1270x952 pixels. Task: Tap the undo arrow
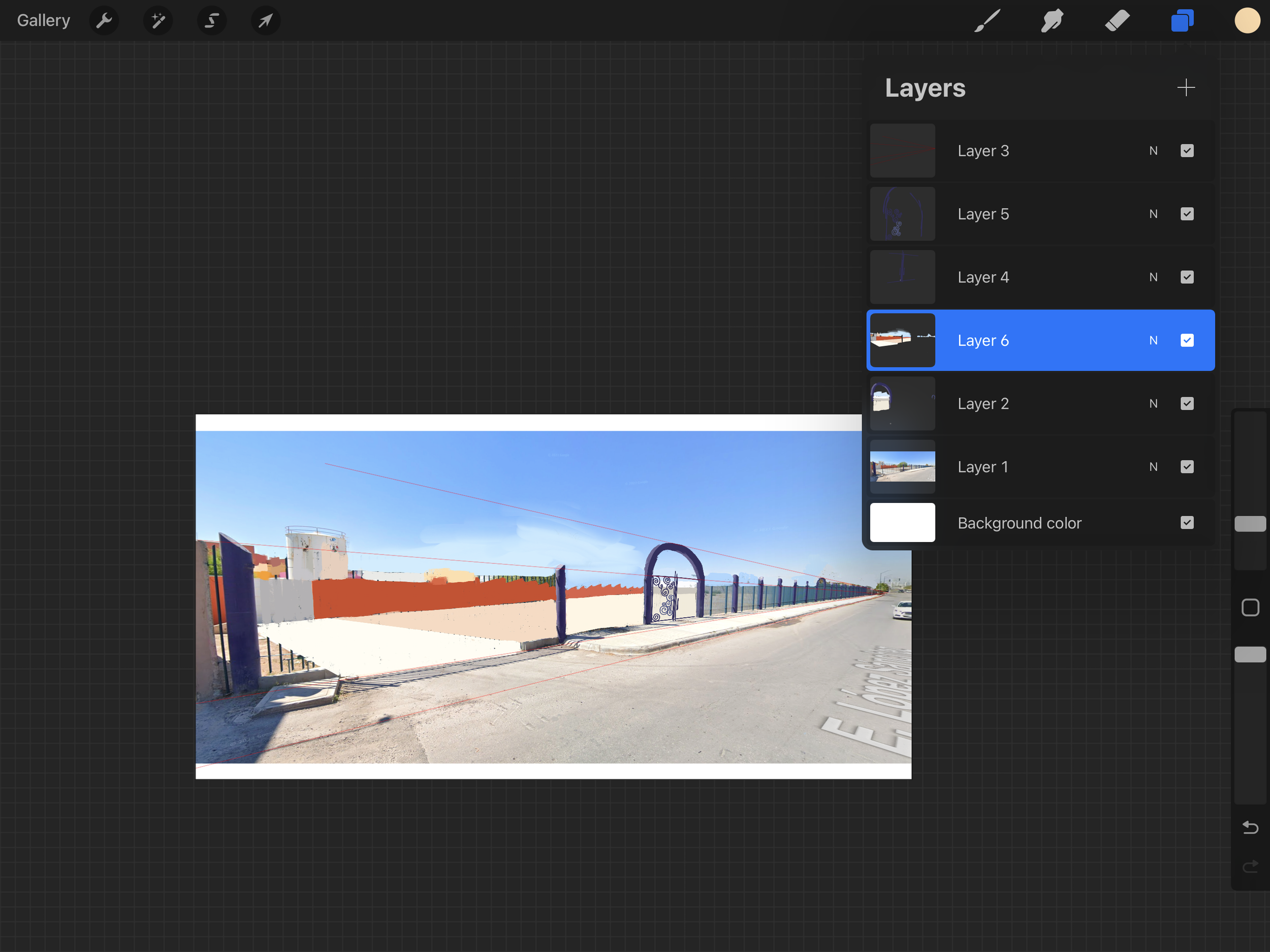(1250, 828)
